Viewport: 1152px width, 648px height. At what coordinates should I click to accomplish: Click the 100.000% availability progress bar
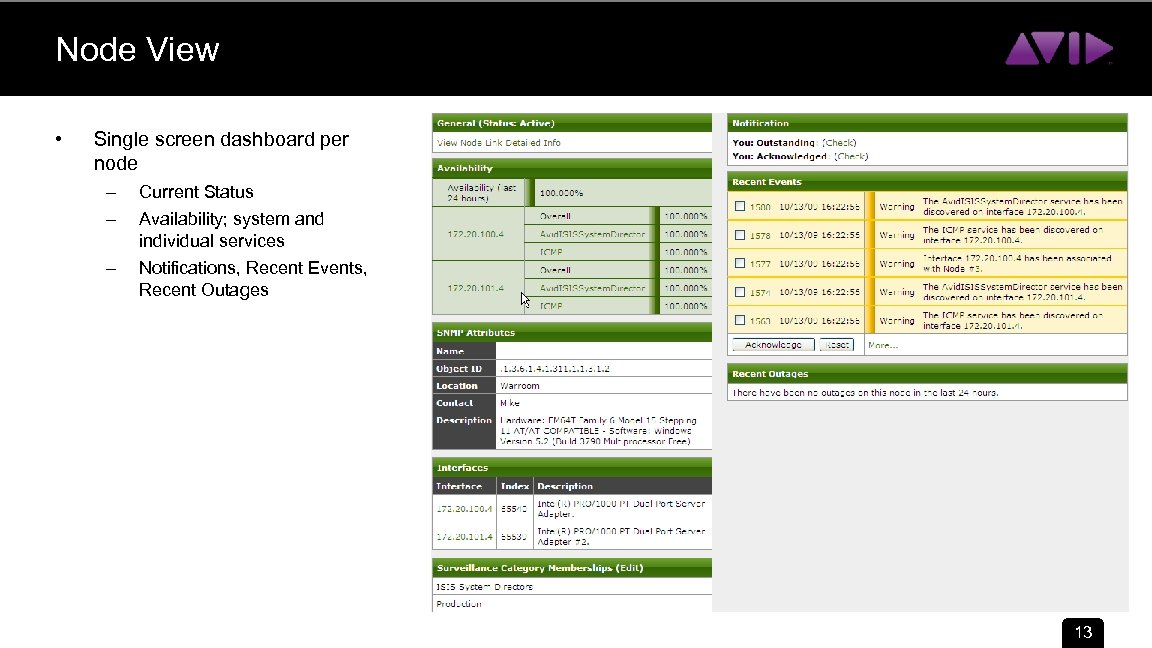point(560,192)
